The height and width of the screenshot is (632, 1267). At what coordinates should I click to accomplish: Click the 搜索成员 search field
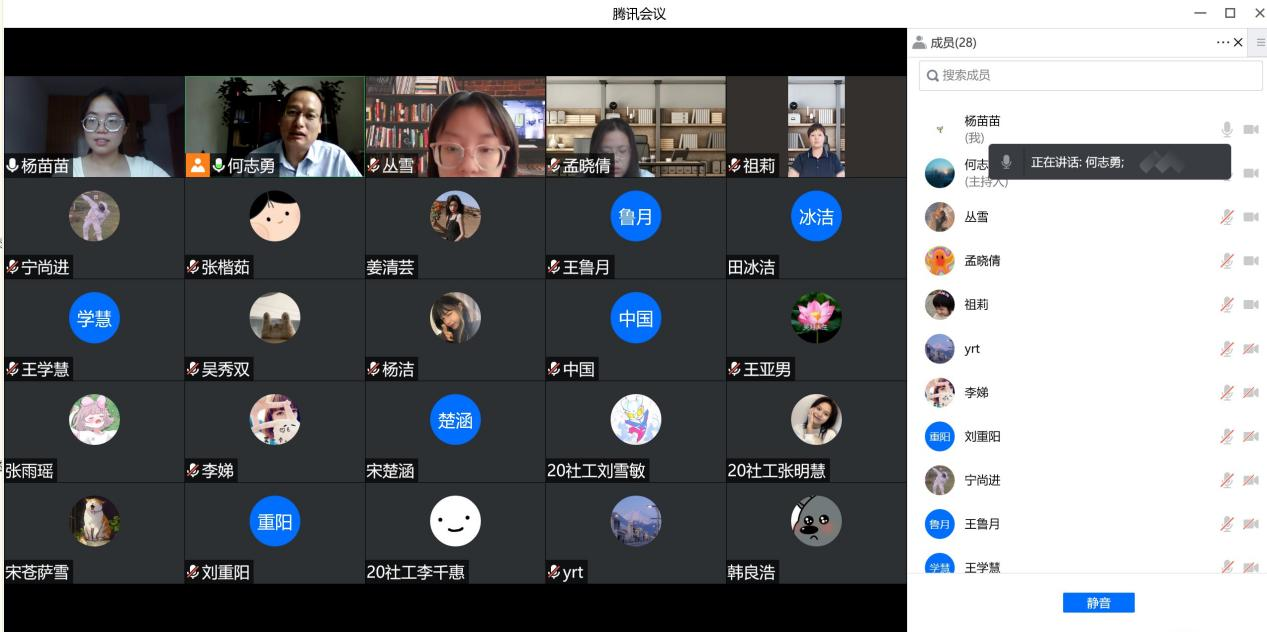coord(1090,75)
